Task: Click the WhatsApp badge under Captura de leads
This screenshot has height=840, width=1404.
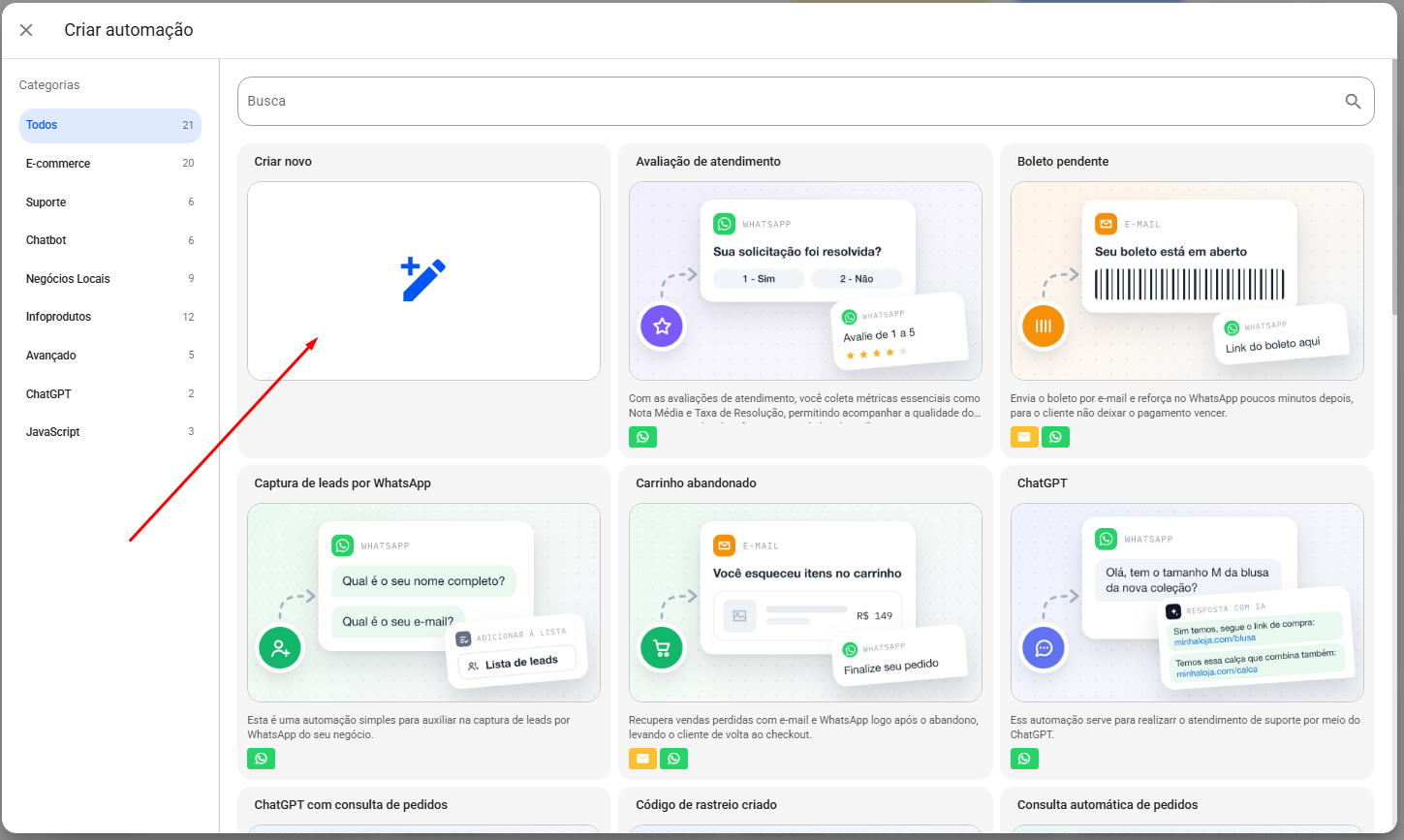Action: pyautogui.click(x=261, y=759)
